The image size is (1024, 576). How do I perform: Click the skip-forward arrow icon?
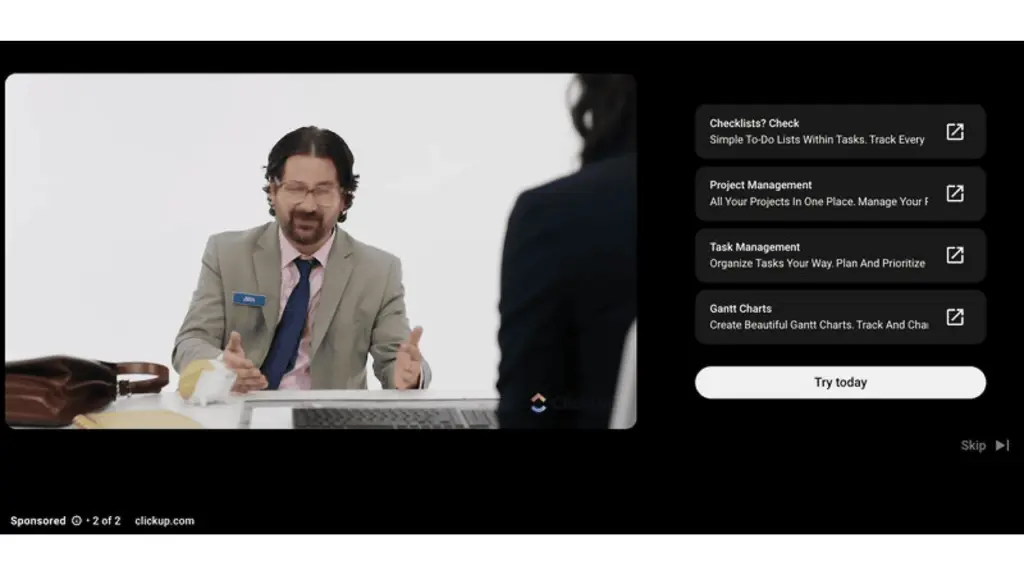(1002, 445)
